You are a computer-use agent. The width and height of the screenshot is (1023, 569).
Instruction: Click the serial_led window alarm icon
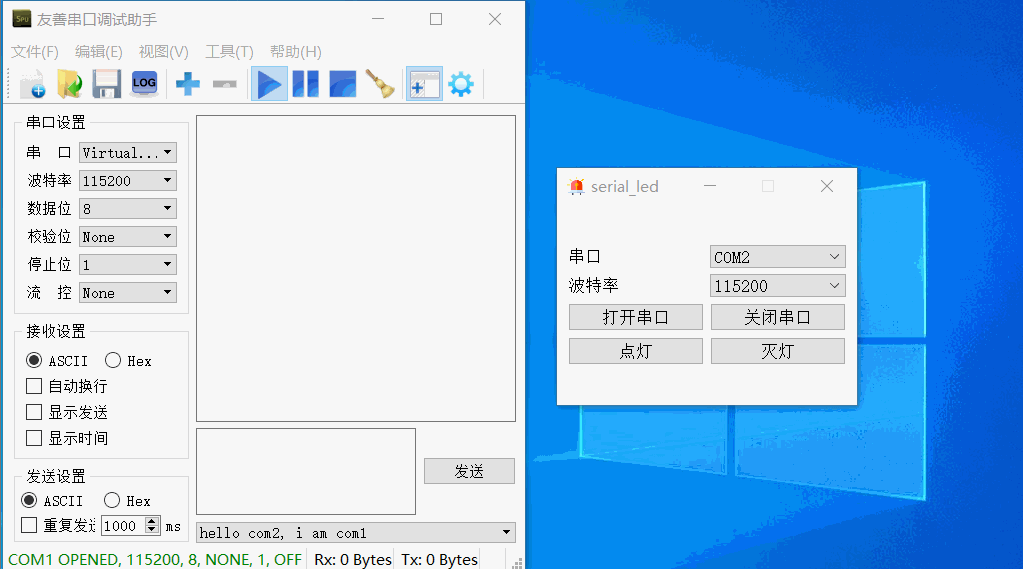[x=577, y=187]
